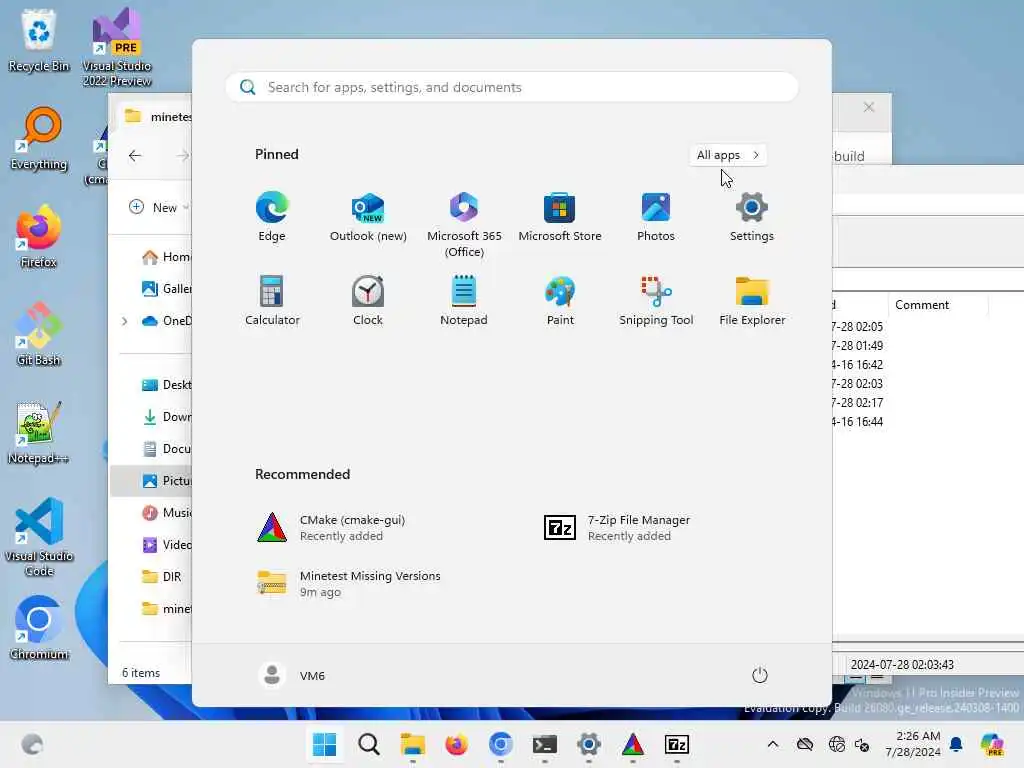This screenshot has height=768, width=1024.
Task: Switch to CMake on the taskbar
Action: tap(632, 744)
